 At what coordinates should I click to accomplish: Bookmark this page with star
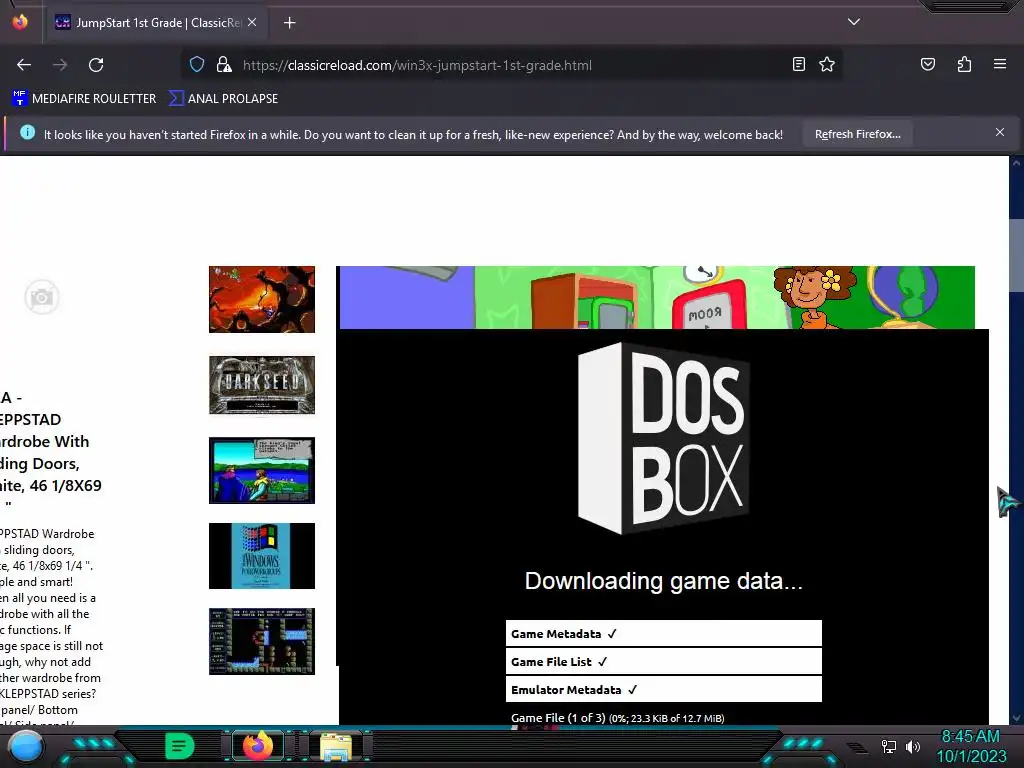coord(827,64)
